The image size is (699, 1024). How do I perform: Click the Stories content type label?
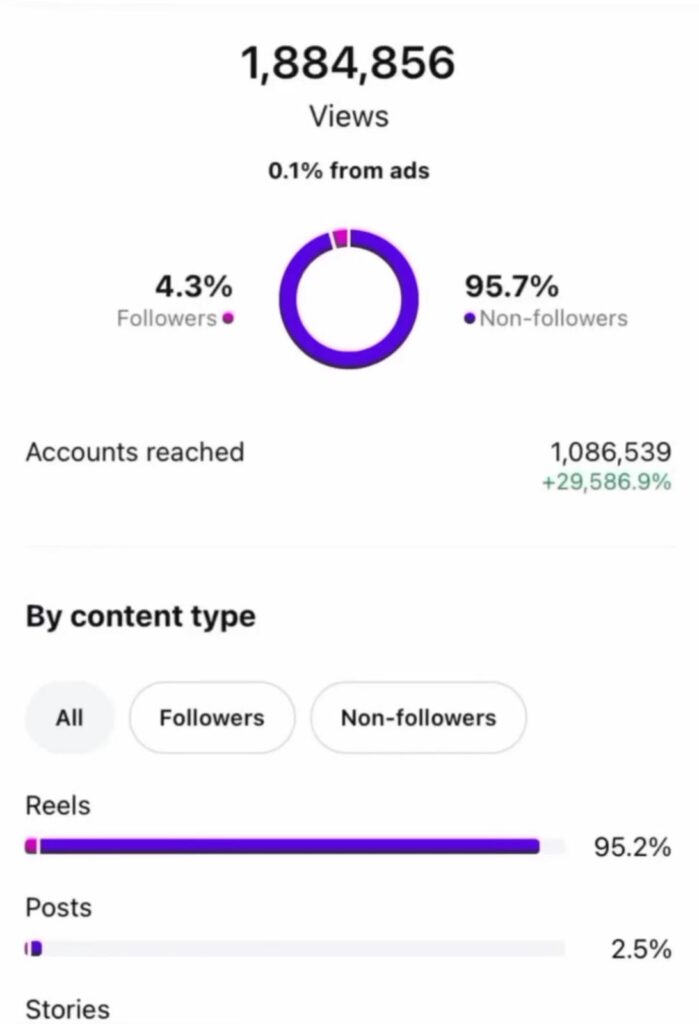(67, 1008)
